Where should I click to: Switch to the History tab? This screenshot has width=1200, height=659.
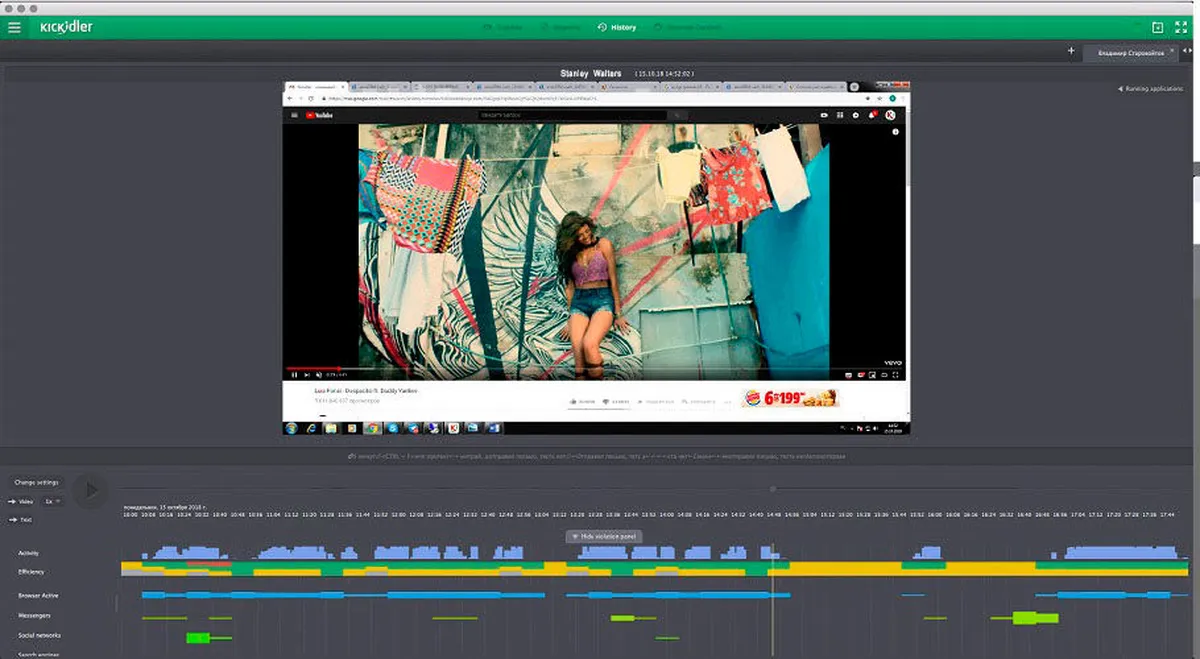point(617,27)
